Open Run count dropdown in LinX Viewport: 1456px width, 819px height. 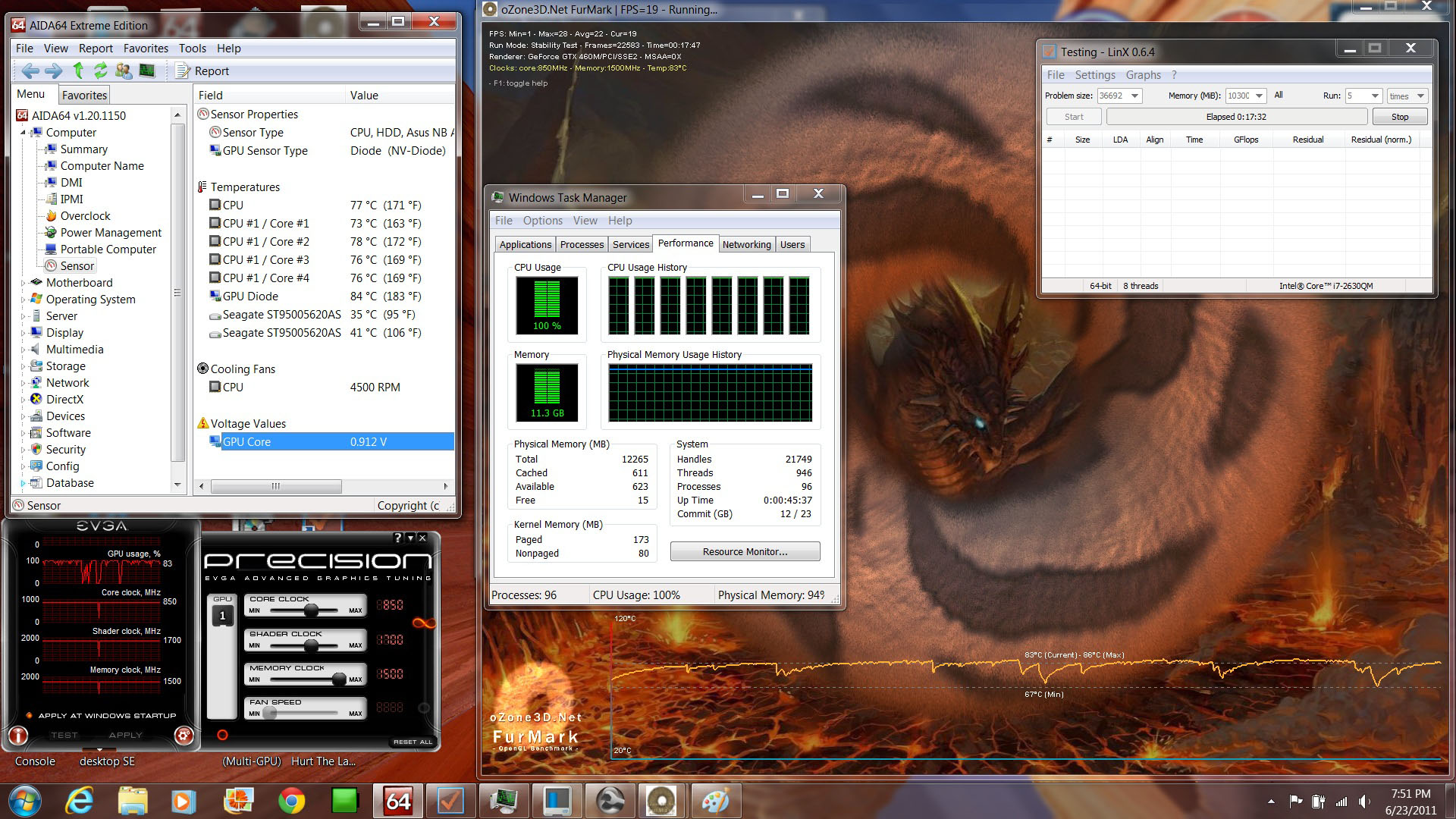pos(1374,96)
